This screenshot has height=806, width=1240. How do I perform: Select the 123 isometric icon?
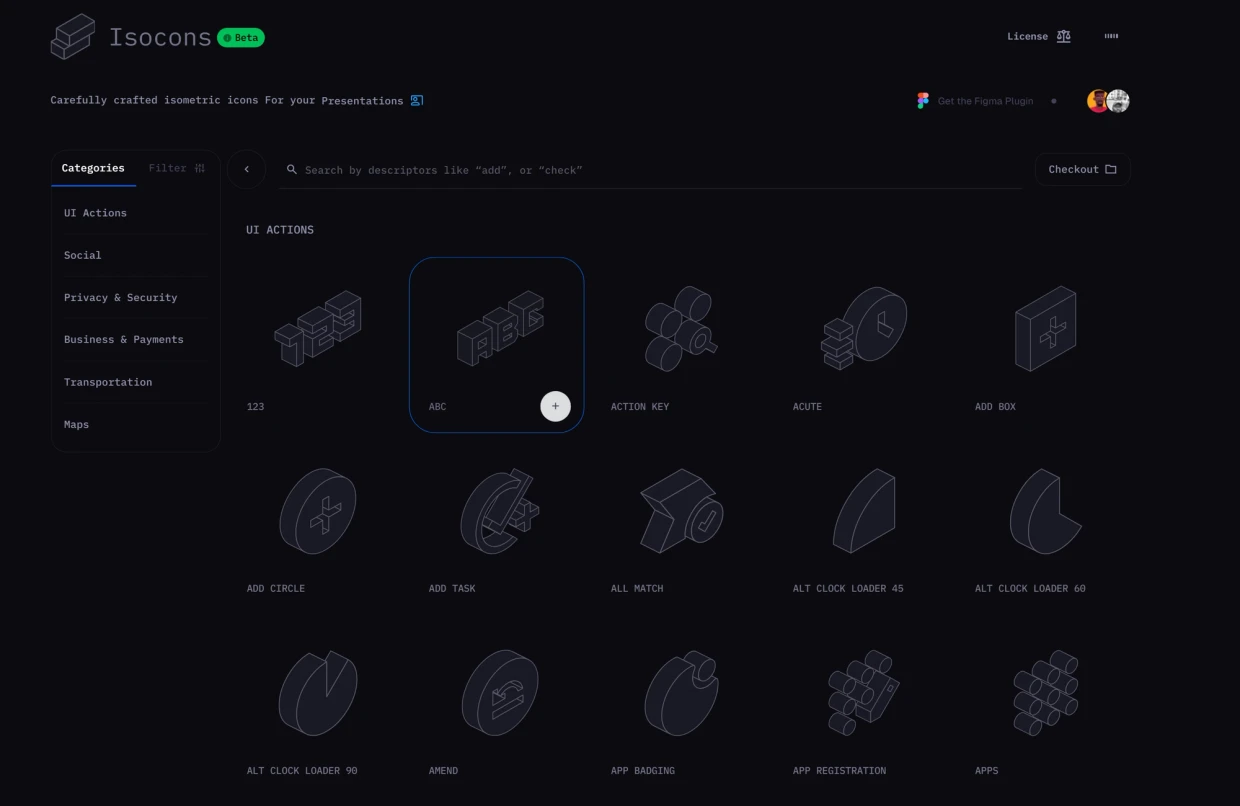(318, 328)
